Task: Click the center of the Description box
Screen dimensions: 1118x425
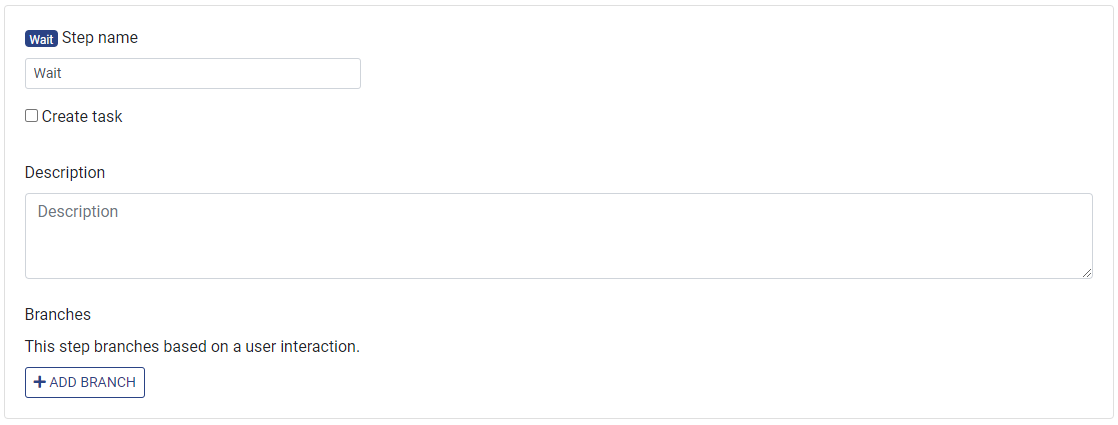Action: point(558,236)
